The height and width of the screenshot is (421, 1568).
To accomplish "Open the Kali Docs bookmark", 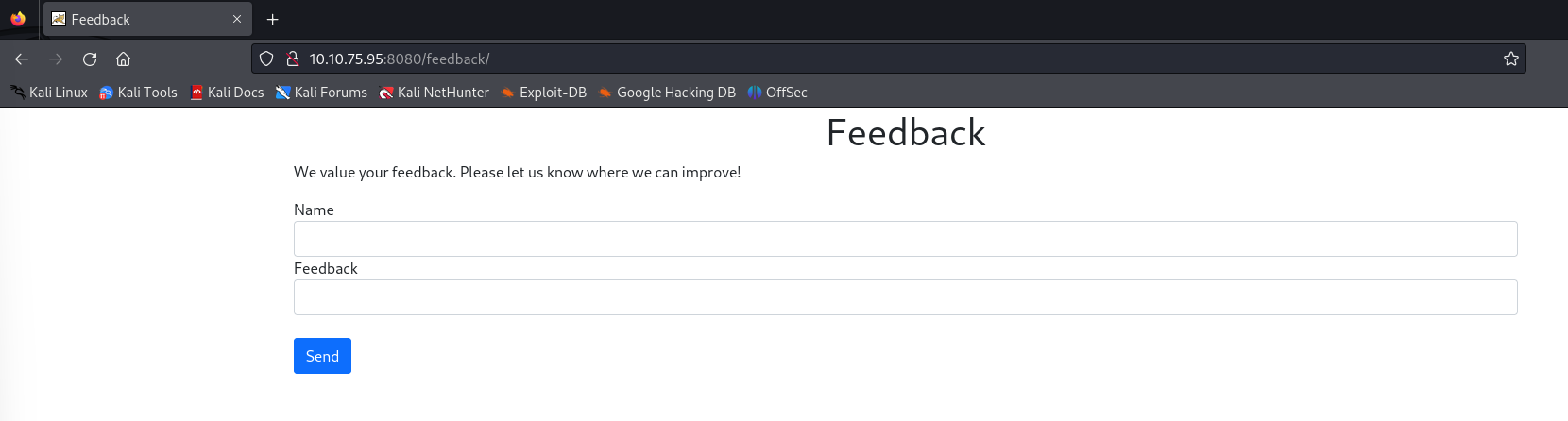I will [227, 93].
